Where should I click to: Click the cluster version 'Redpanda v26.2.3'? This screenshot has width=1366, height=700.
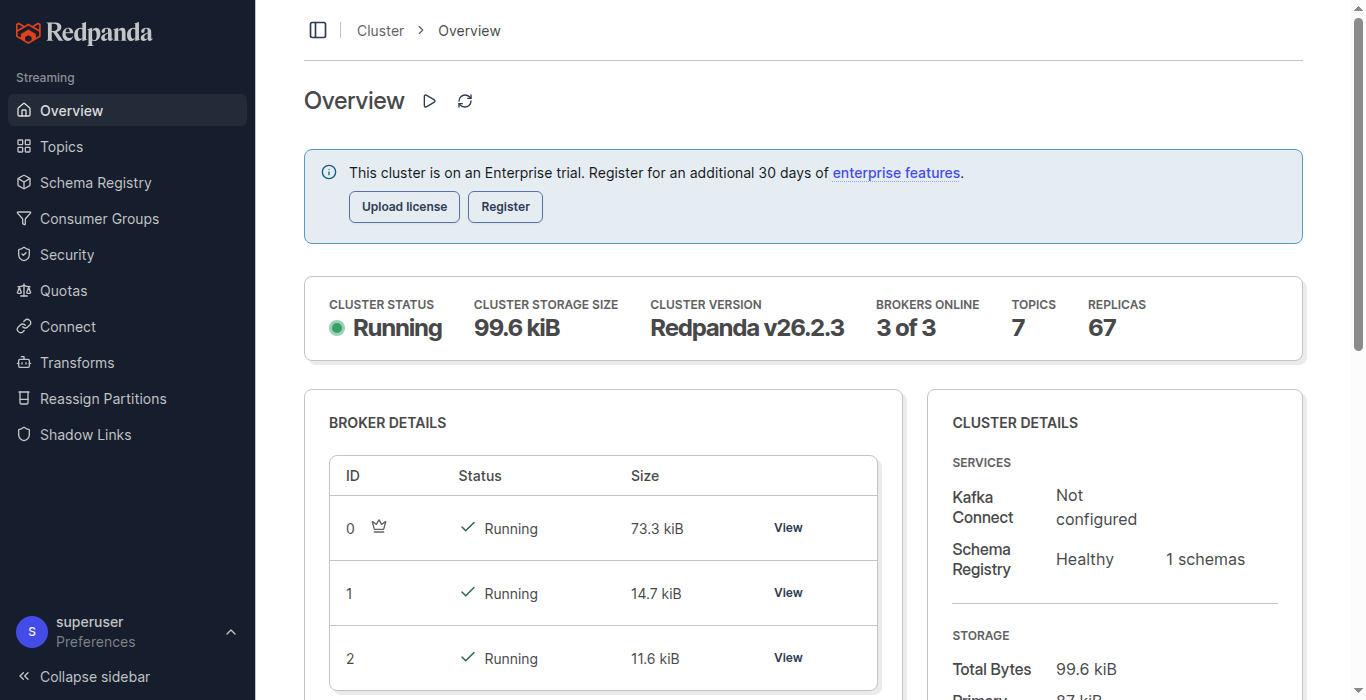747,328
